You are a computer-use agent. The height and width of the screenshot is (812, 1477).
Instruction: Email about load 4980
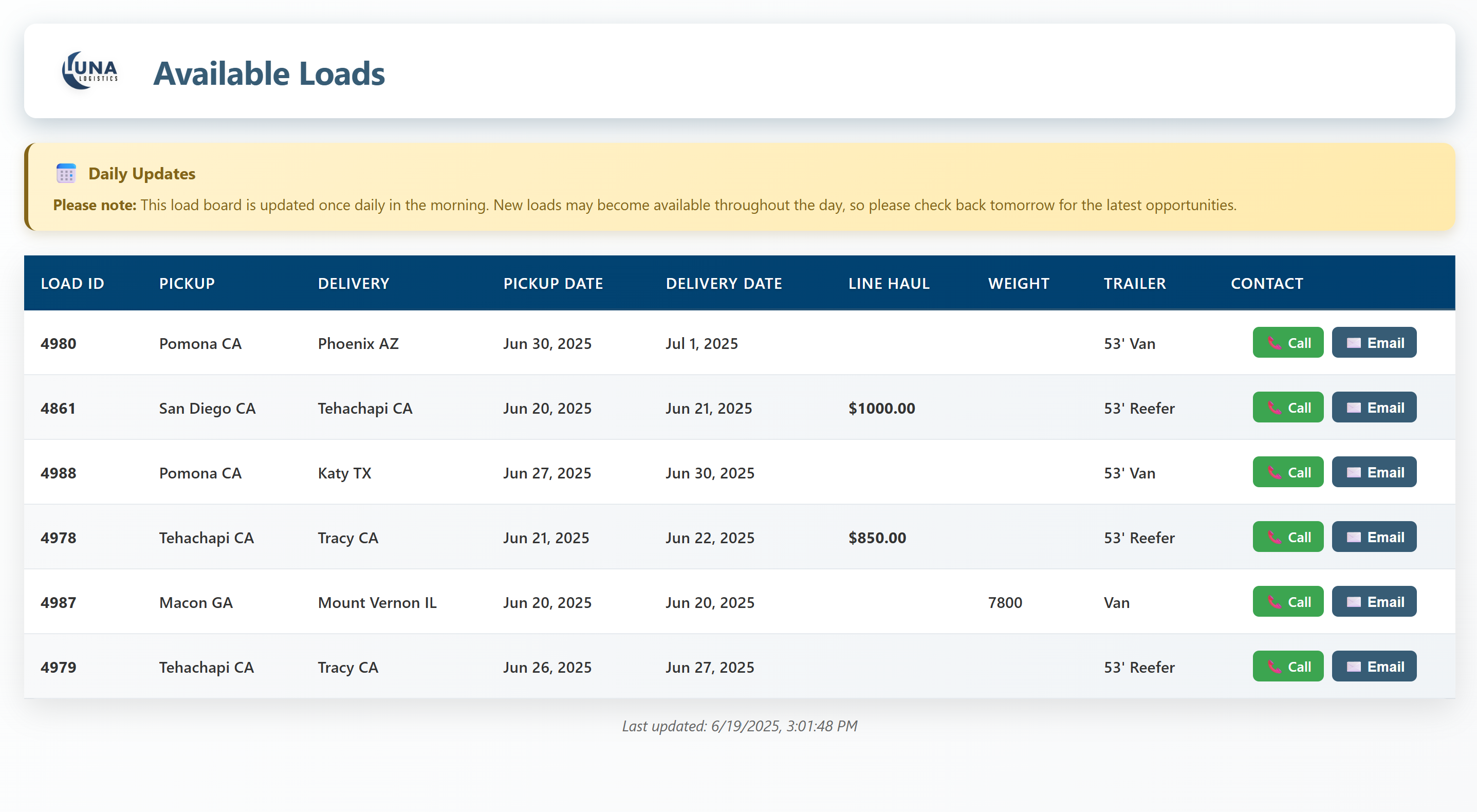1374,343
